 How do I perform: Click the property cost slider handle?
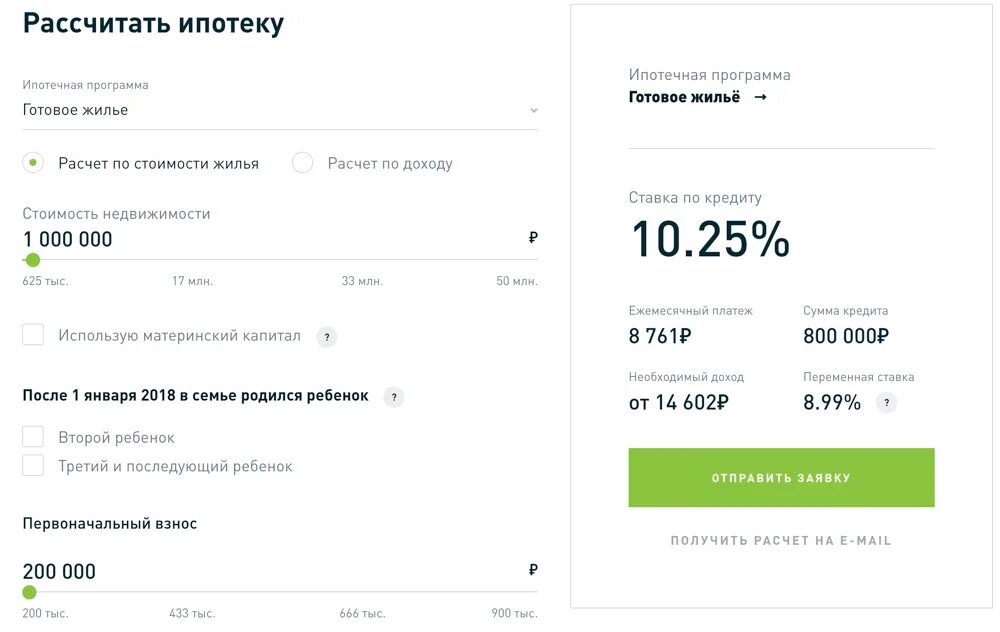[32, 260]
